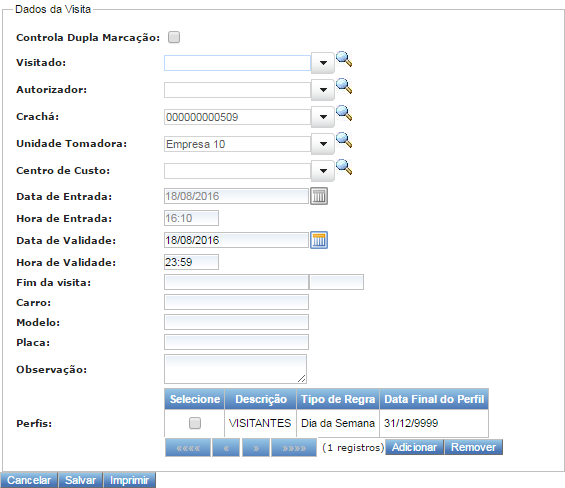Click the Hora de Entrada field 16:10
565x488 pixels.
[x=191, y=218]
